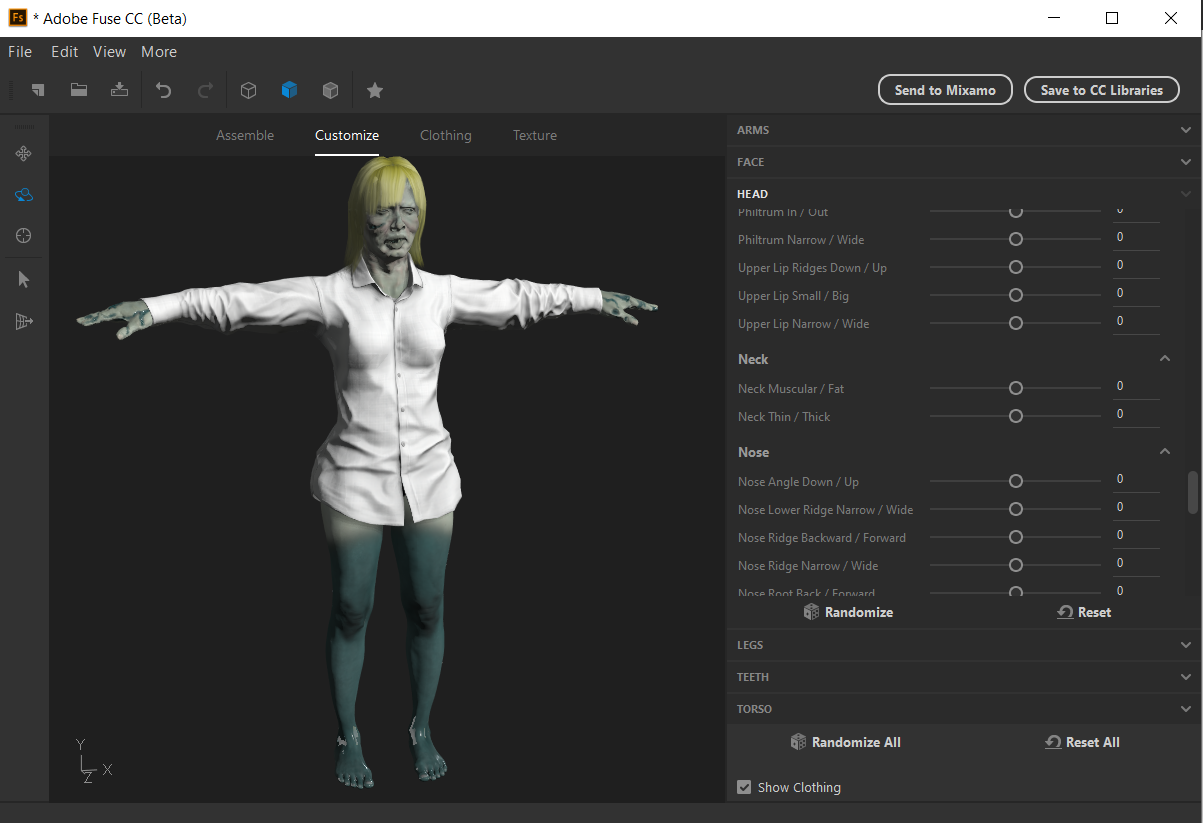Click the Nose Angle Down / Up value field

point(1135,479)
